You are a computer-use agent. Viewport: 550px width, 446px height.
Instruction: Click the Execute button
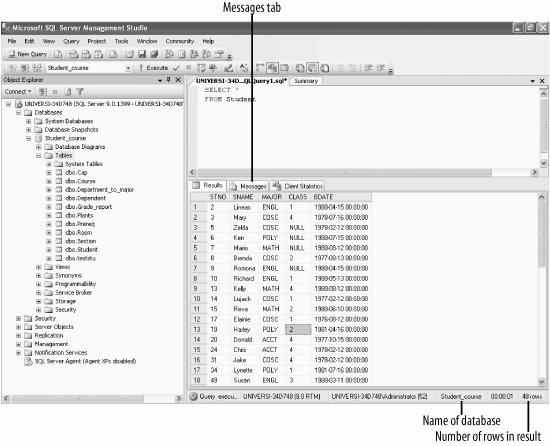coord(154,68)
